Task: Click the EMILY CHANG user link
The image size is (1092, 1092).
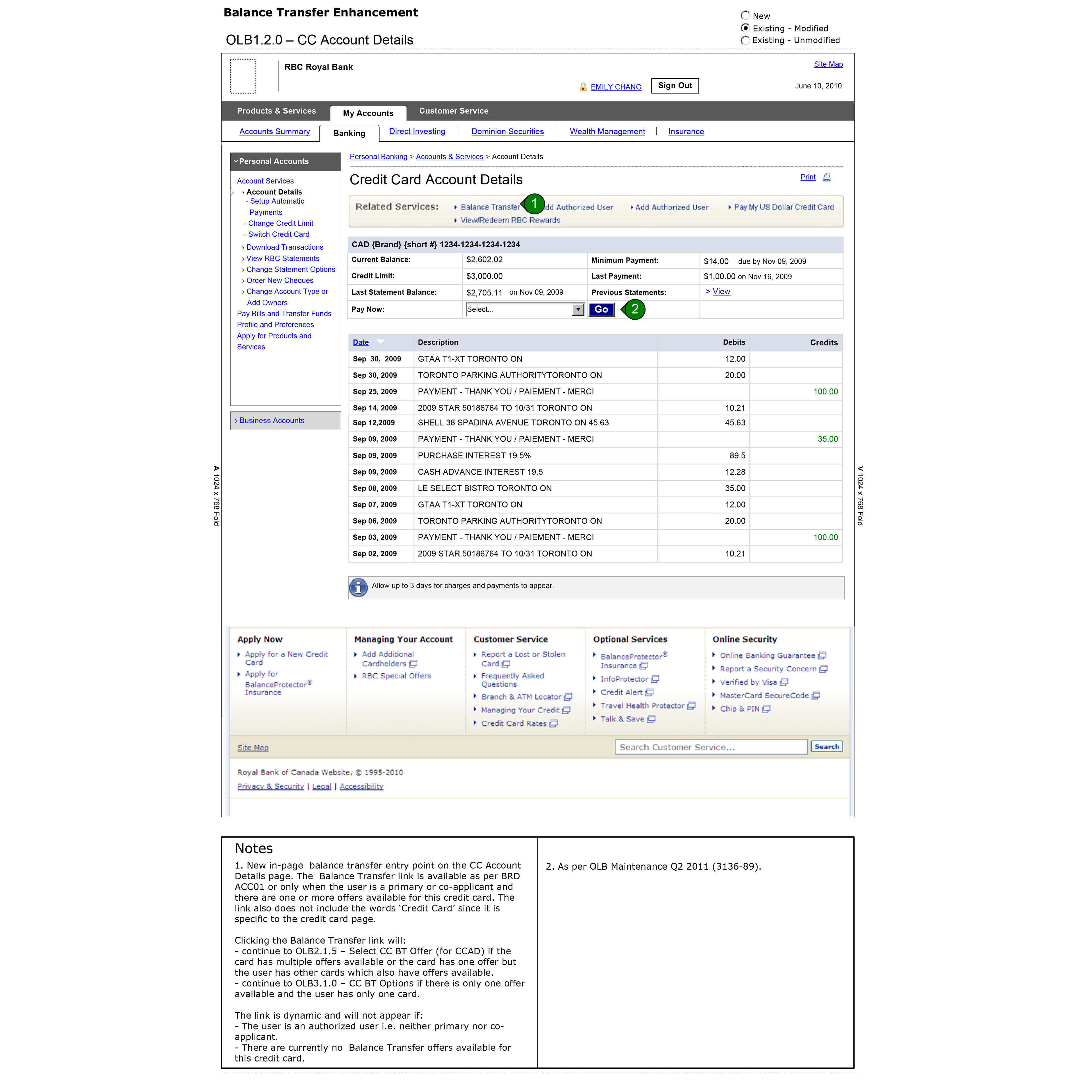Action: [616, 87]
